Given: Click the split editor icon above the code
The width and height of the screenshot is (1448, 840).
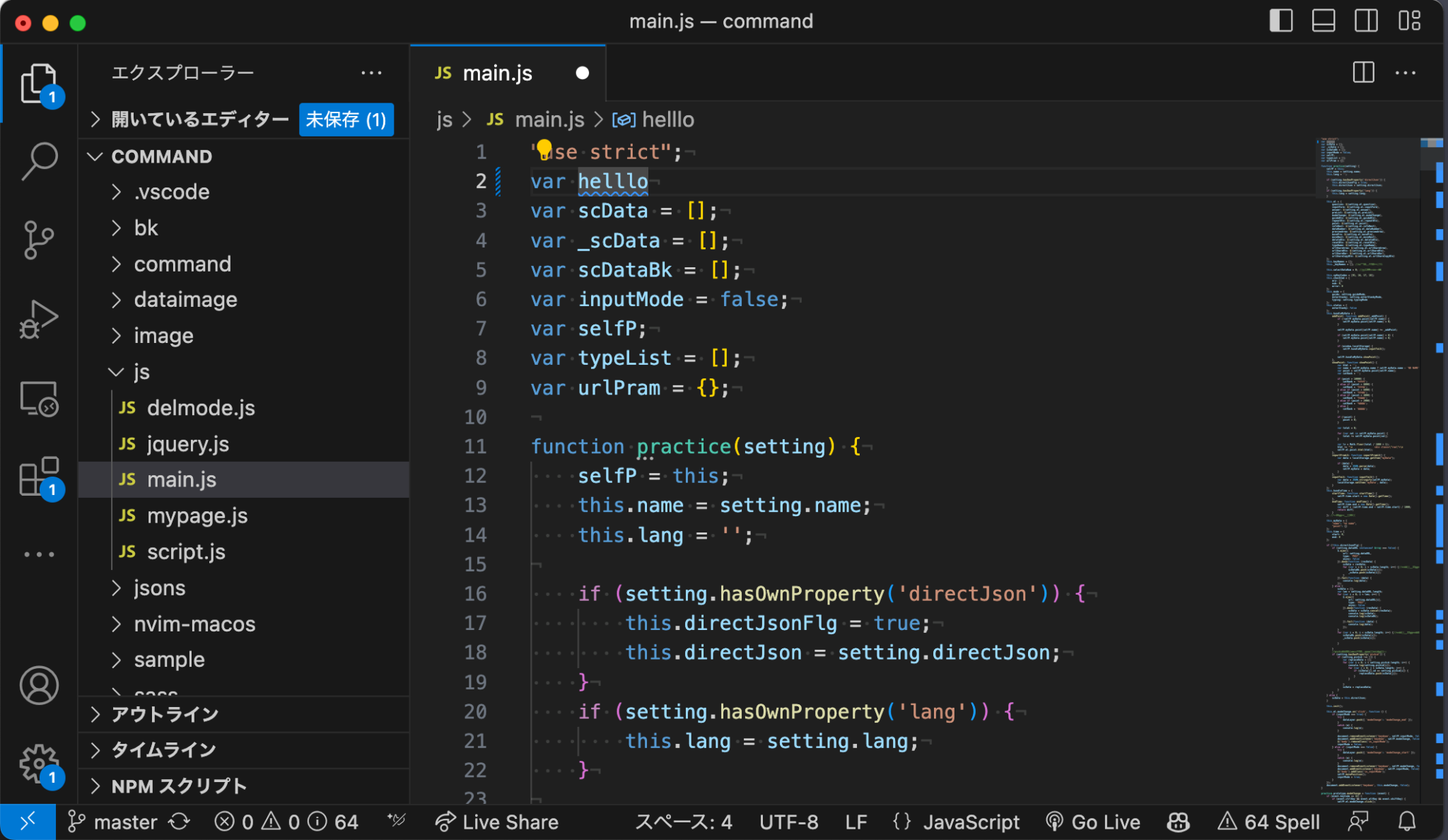Looking at the screenshot, I should pos(1363,72).
